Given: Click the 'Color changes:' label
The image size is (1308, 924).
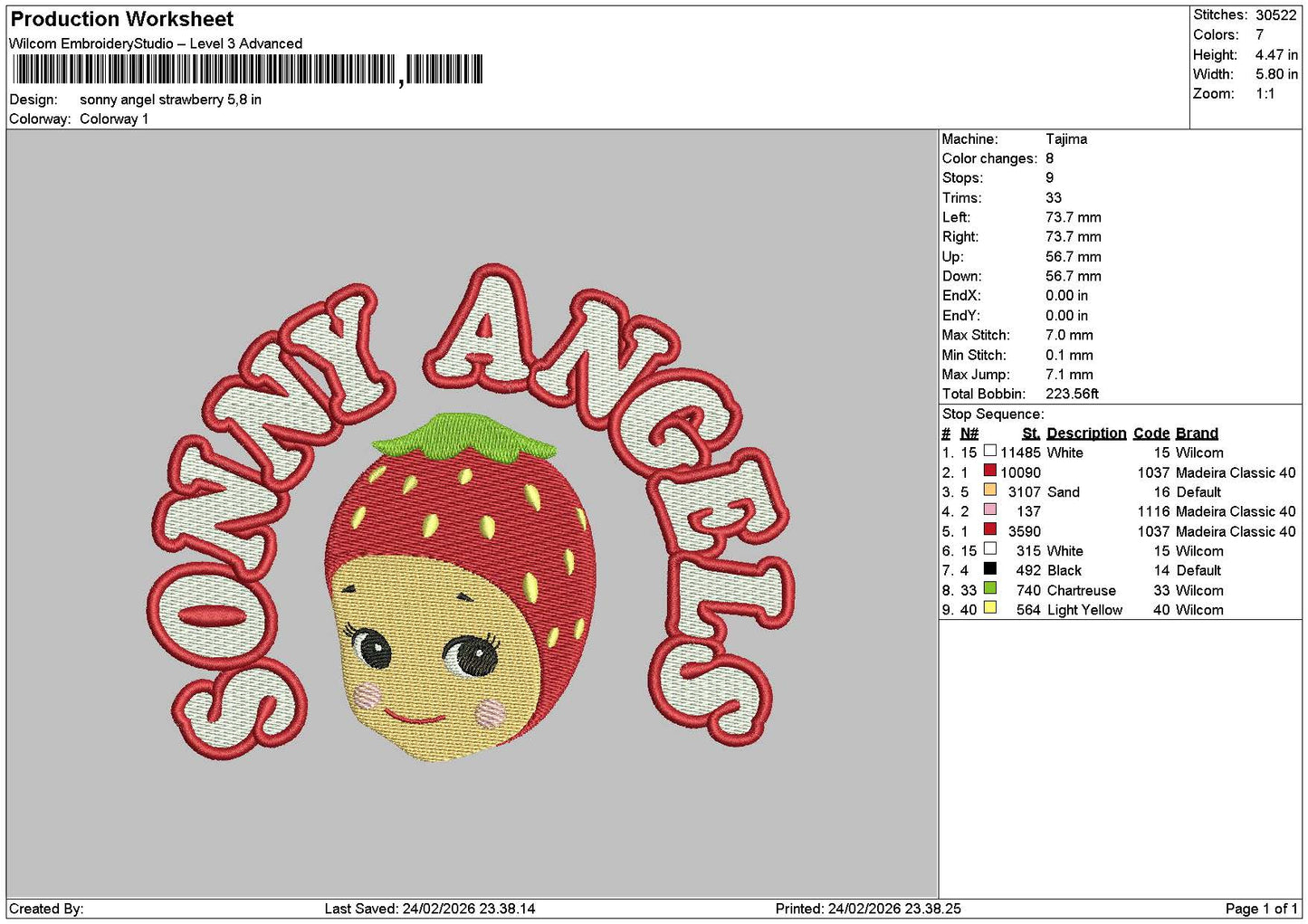Looking at the screenshot, I should tap(989, 158).
